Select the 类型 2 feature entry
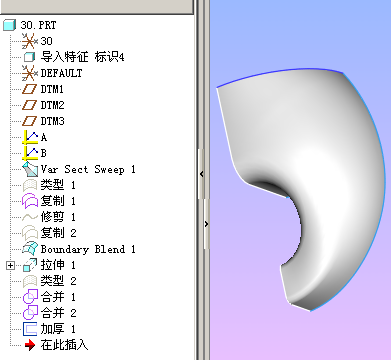Image resolution: width=391 pixels, height=360 pixels. [58, 281]
